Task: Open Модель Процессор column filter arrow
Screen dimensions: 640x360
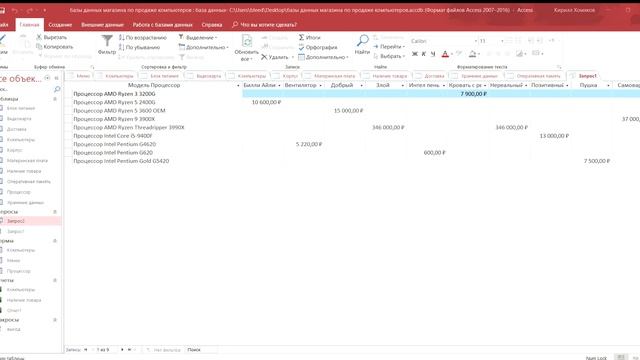Action: pyautogui.click(x=238, y=85)
